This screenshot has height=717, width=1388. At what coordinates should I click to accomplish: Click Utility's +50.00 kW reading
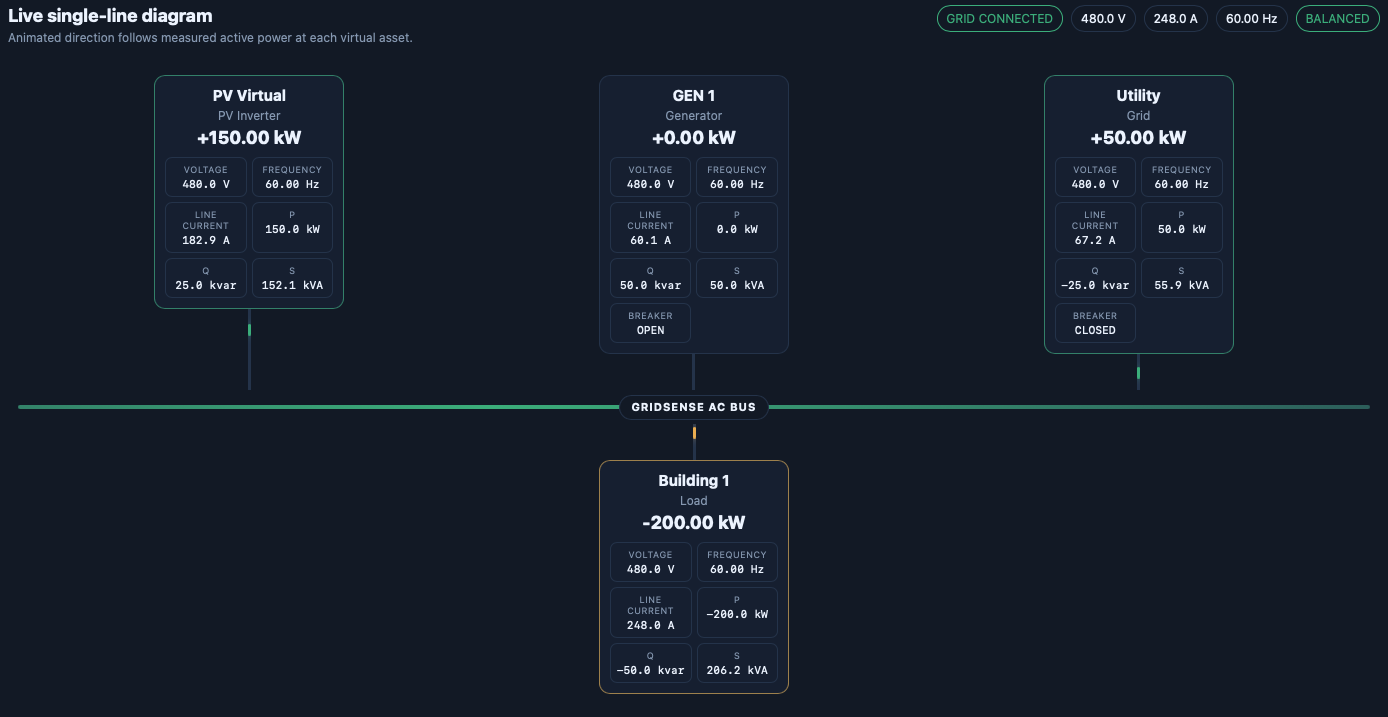1138,138
